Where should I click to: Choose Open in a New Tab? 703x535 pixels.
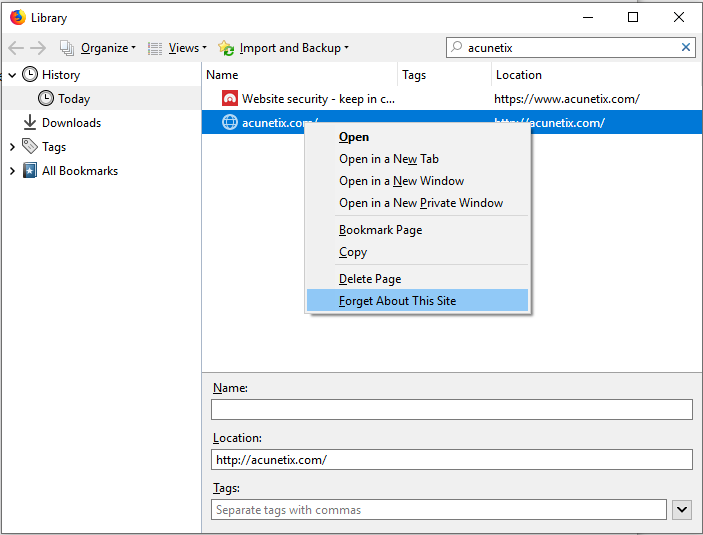tap(417, 159)
